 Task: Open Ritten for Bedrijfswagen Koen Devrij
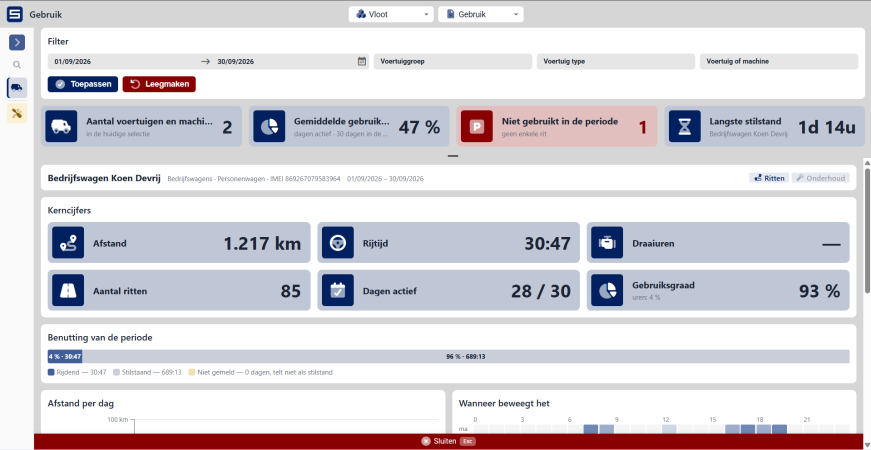(x=769, y=178)
